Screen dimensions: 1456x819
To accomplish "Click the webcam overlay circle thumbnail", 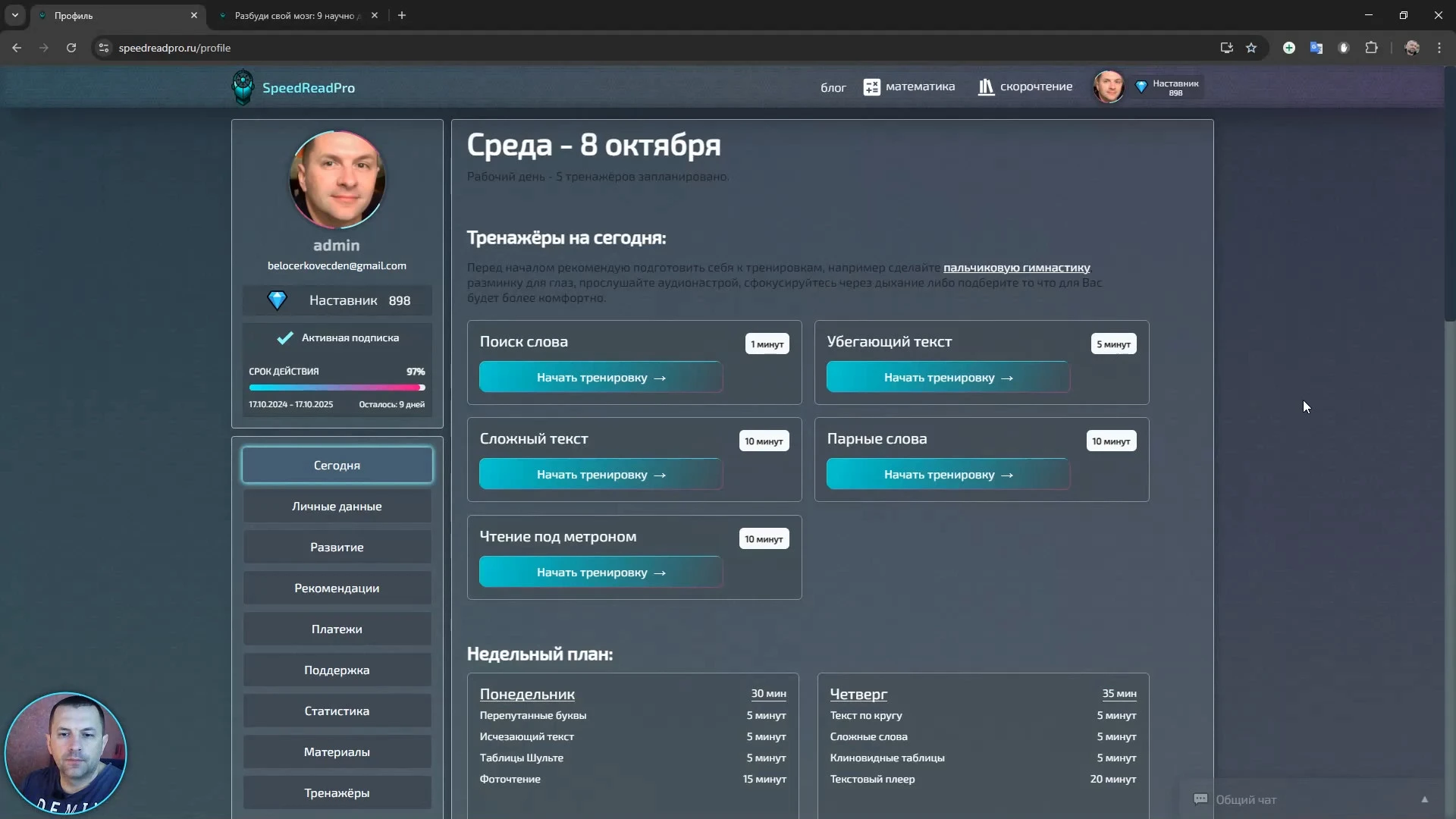I will pyautogui.click(x=66, y=754).
